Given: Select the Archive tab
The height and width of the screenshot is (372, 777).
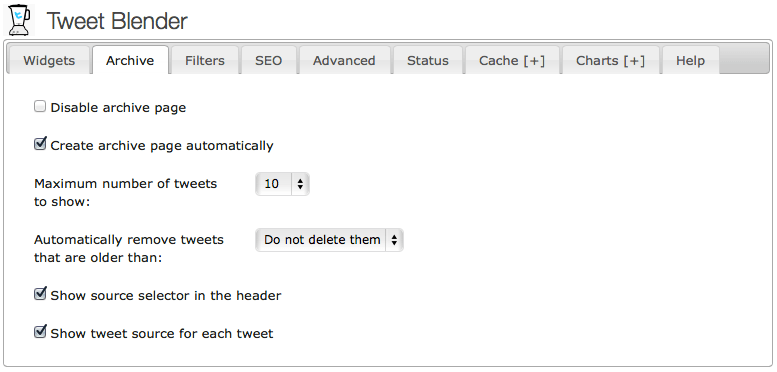Looking at the screenshot, I should click(x=130, y=60).
